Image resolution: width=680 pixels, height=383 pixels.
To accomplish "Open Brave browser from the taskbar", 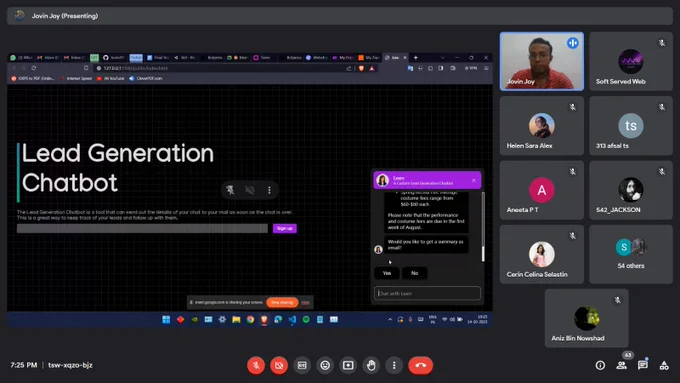I will (x=264, y=320).
